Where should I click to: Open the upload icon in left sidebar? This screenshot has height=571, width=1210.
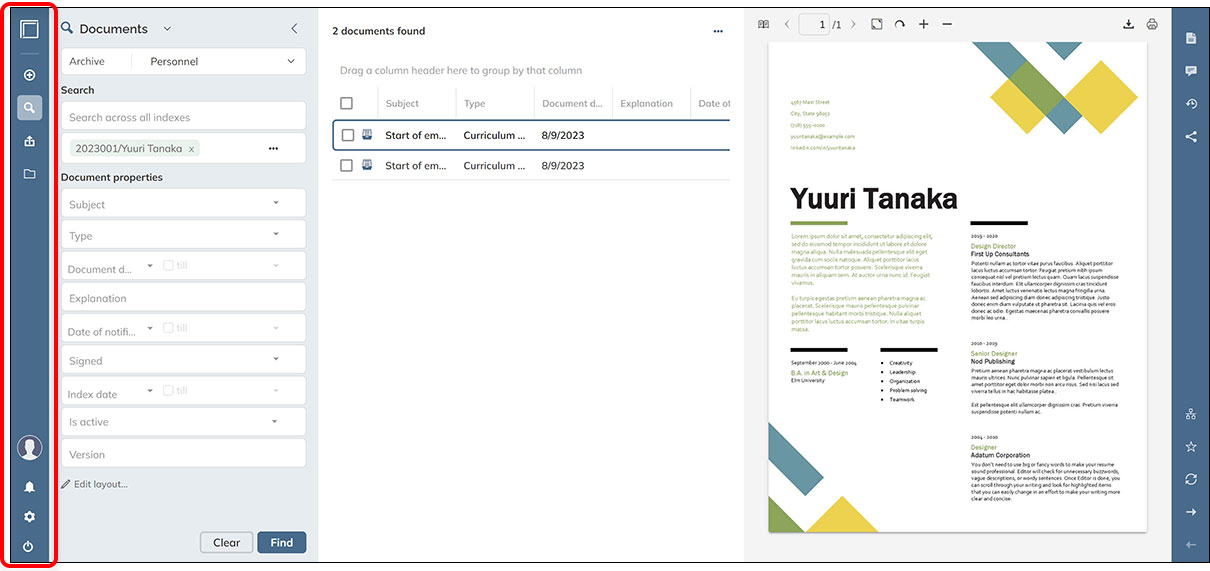[29, 141]
